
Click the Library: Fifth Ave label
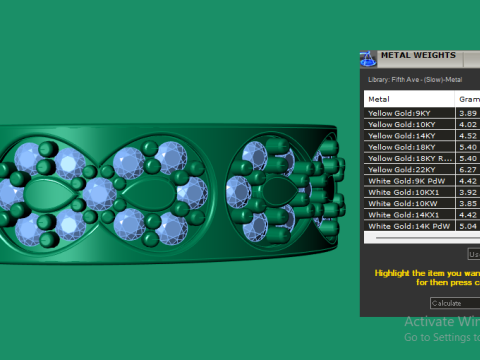pyautogui.click(x=415, y=80)
